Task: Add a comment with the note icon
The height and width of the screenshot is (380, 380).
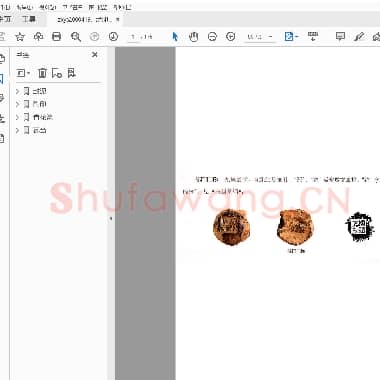Action: click(340, 37)
